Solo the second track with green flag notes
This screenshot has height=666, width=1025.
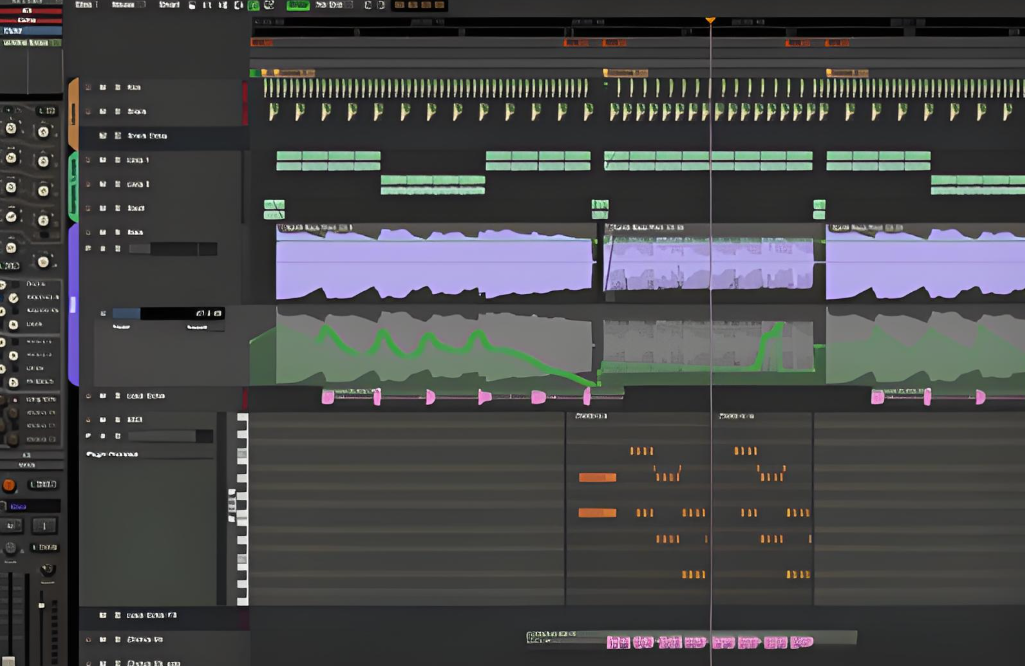pos(118,111)
